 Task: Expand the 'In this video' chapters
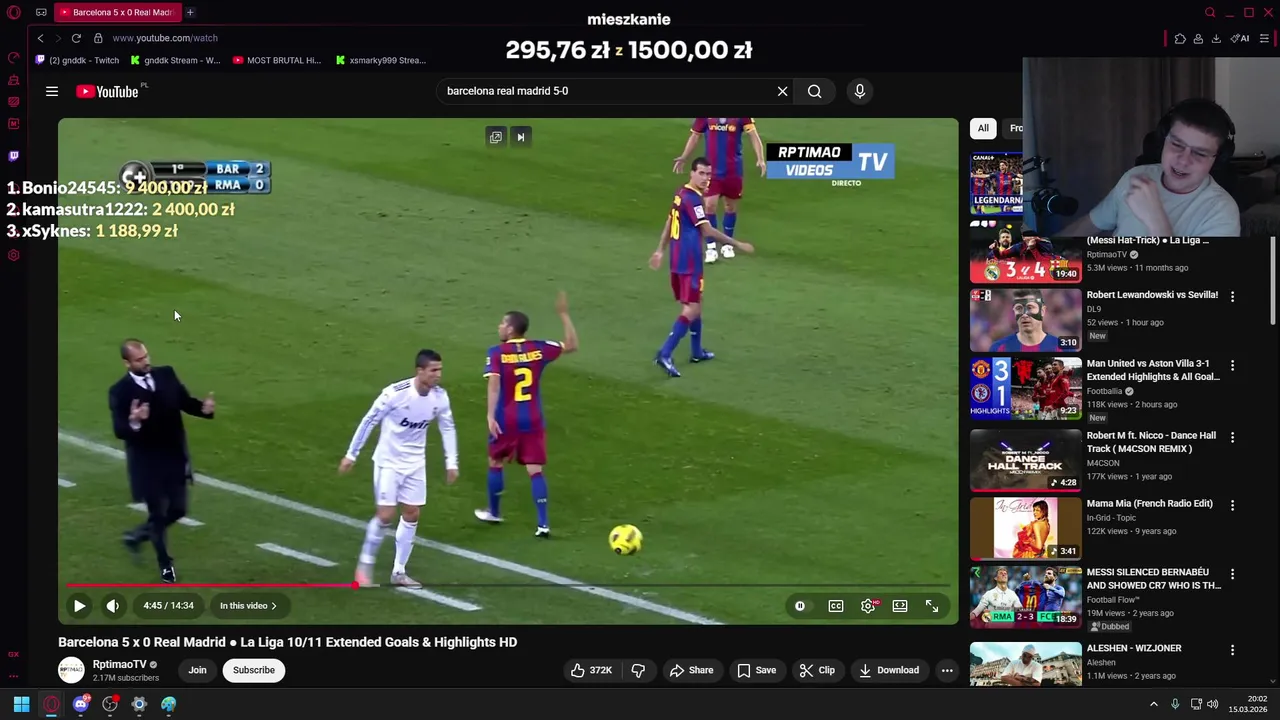pos(248,605)
